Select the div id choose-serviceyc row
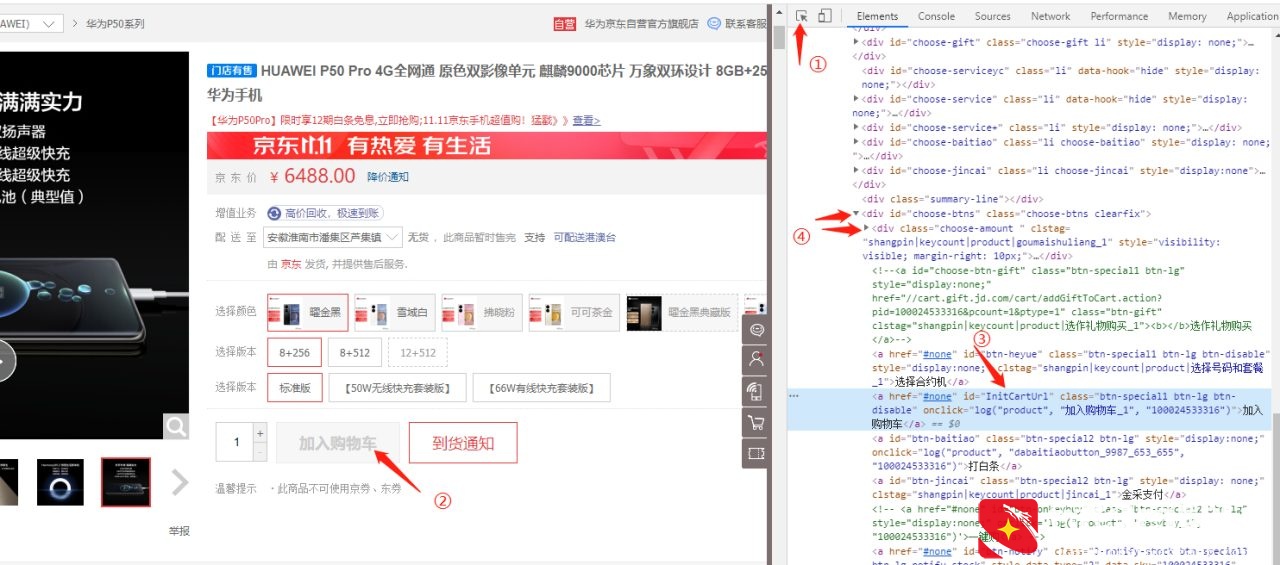1280x565 pixels. (1060, 78)
